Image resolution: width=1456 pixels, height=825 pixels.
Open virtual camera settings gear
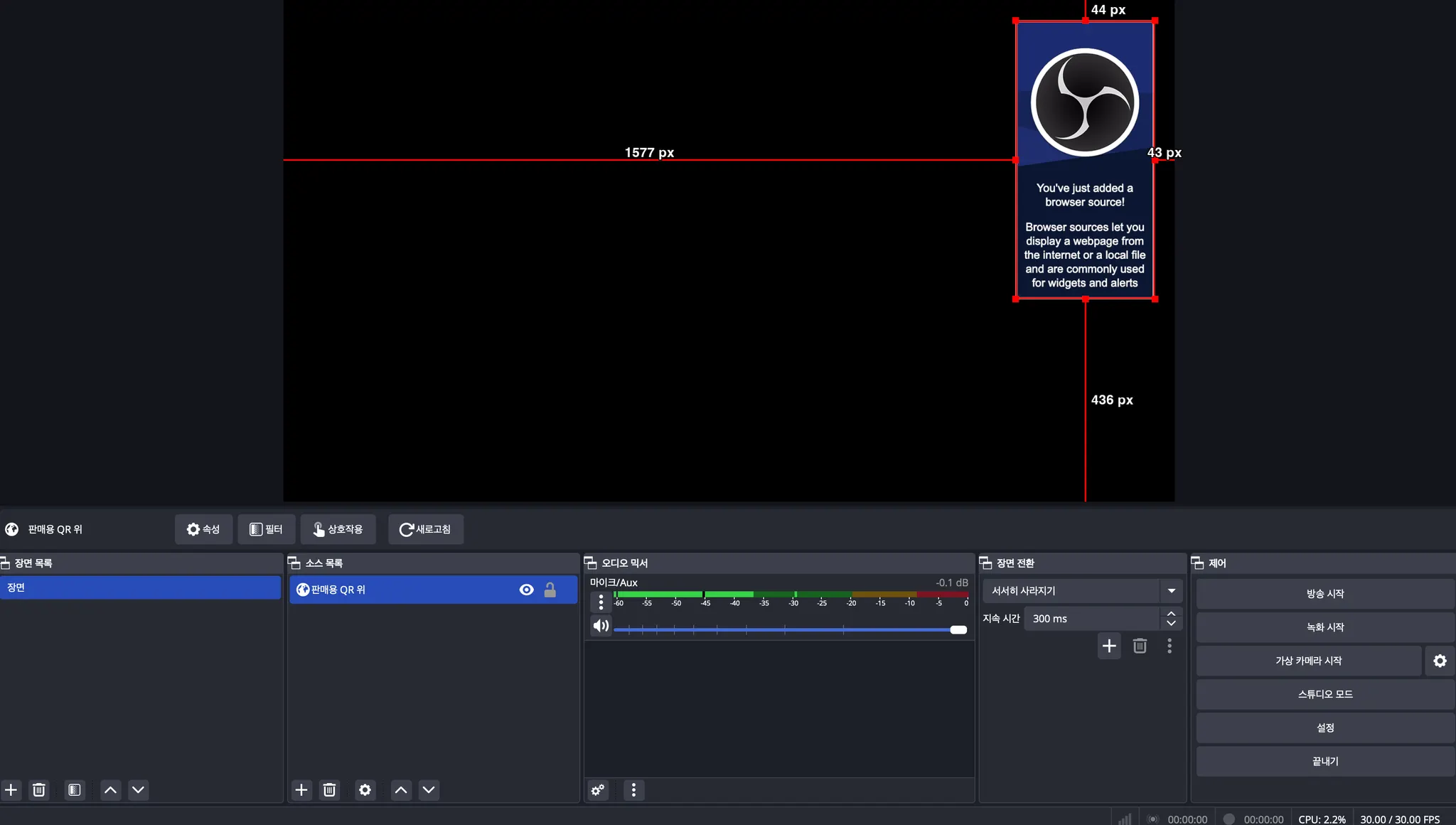click(x=1440, y=661)
